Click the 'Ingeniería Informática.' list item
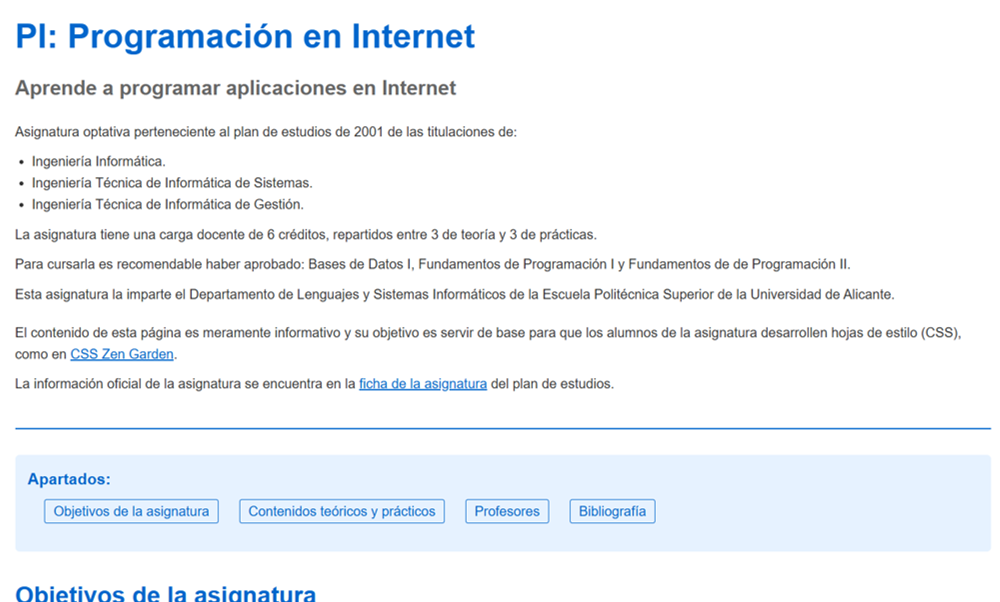 coord(99,161)
